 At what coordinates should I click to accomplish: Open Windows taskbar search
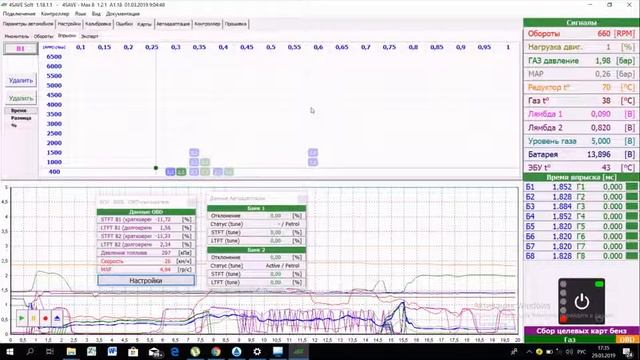[x=30, y=351]
